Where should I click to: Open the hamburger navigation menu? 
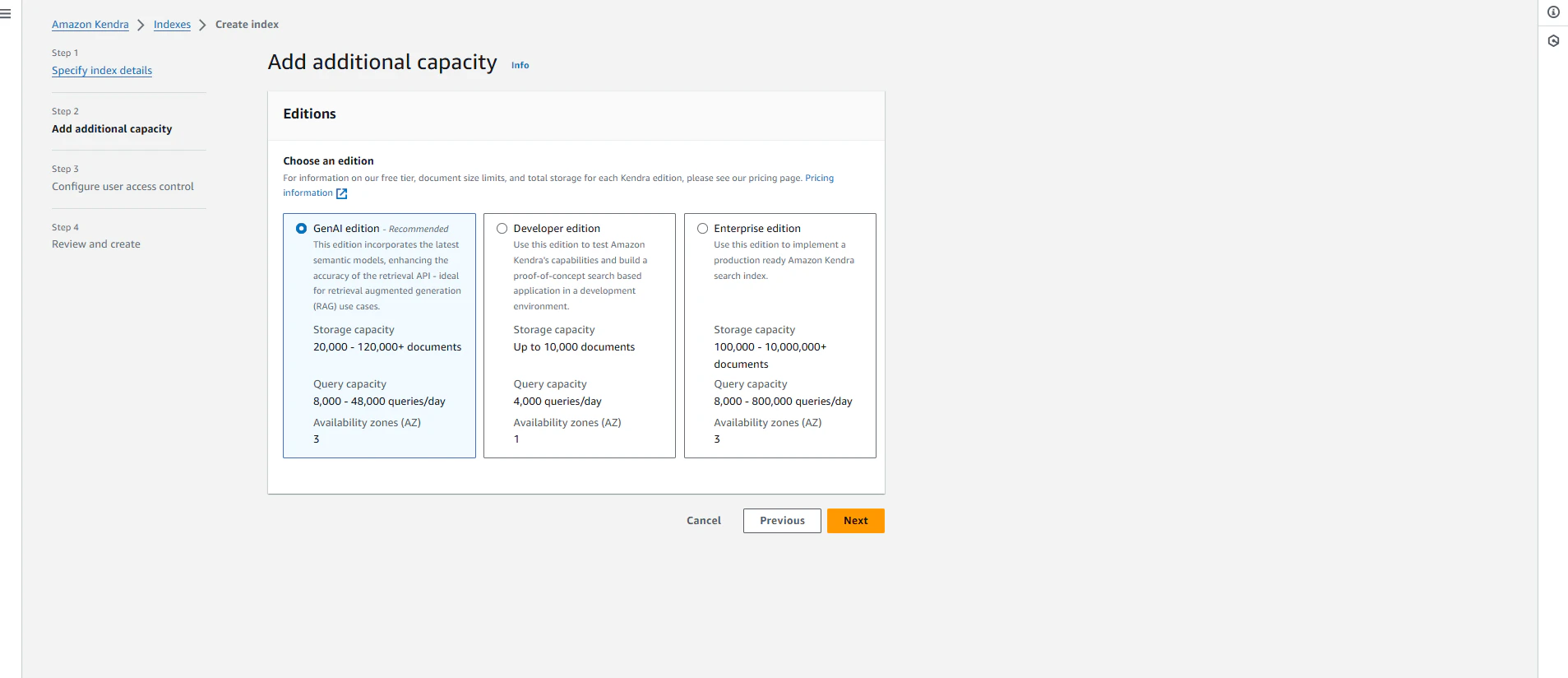click(5, 14)
